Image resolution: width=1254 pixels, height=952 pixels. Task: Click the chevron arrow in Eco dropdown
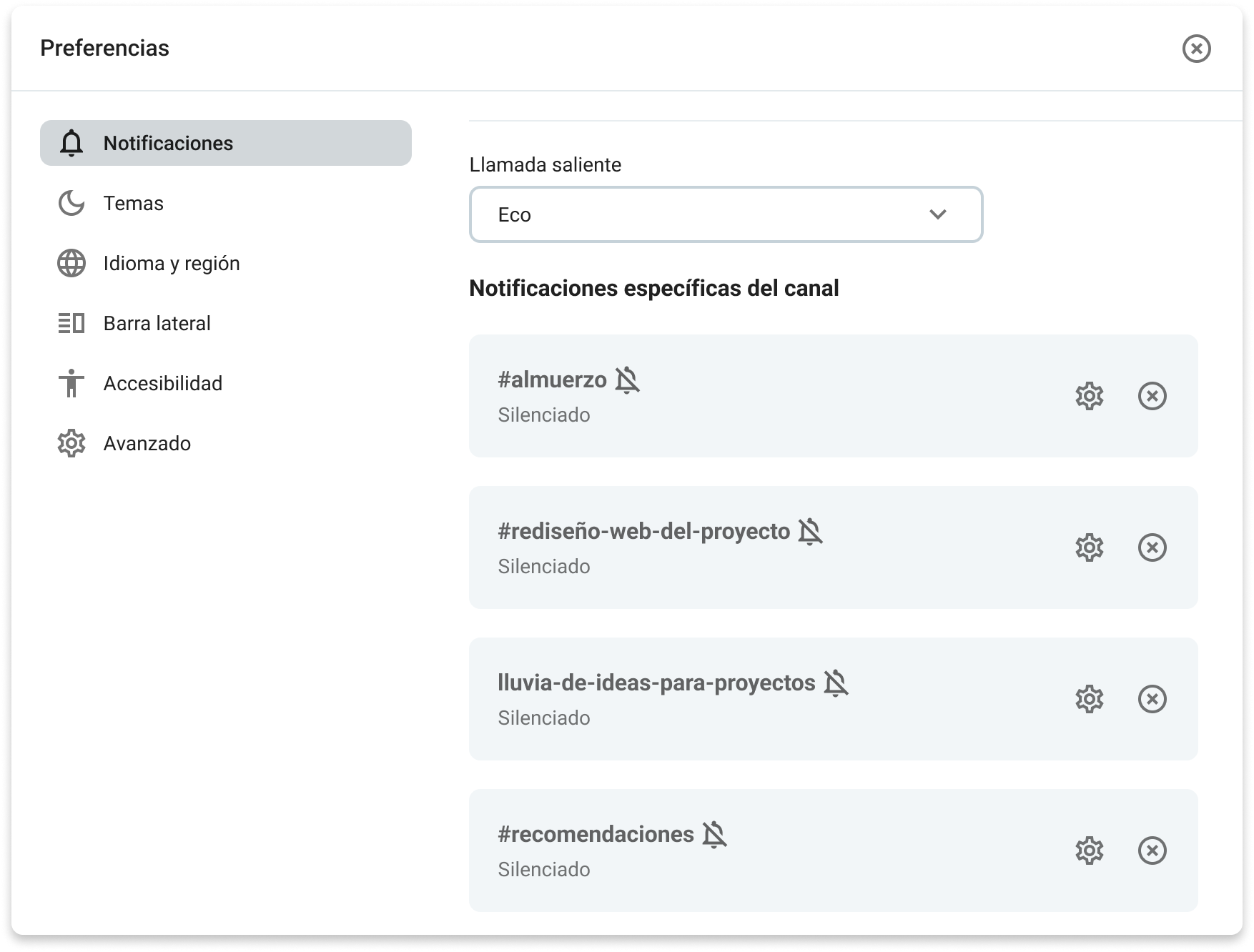tap(937, 214)
